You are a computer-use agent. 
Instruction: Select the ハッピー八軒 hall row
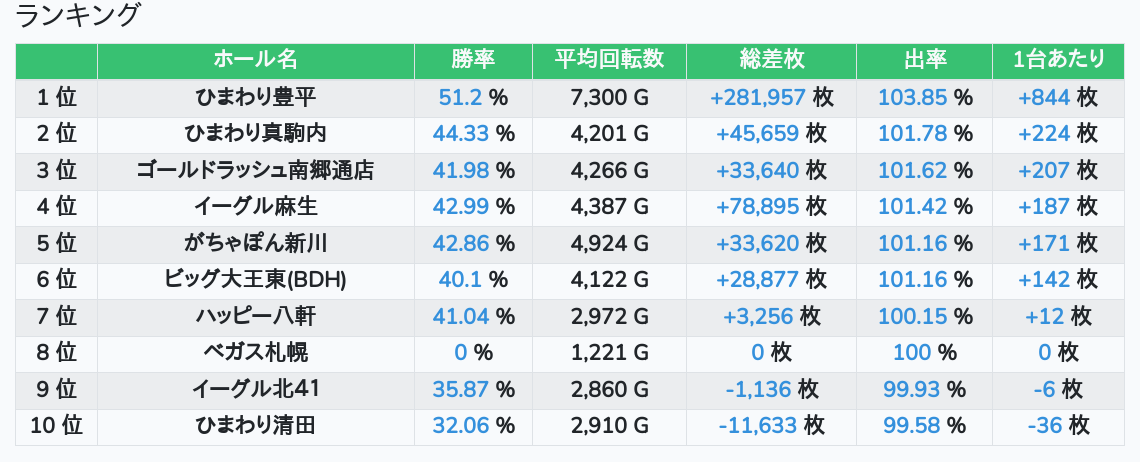[x=255, y=317]
